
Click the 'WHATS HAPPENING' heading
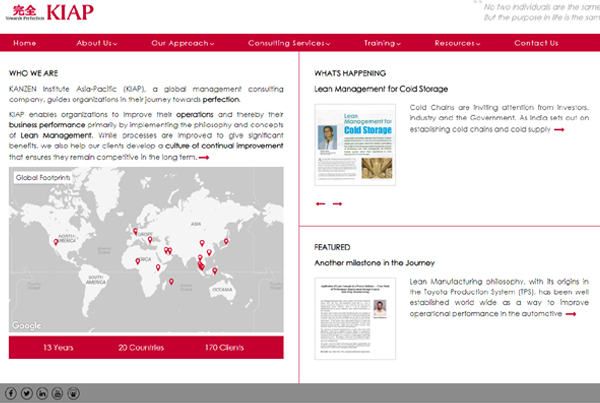(350, 73)
